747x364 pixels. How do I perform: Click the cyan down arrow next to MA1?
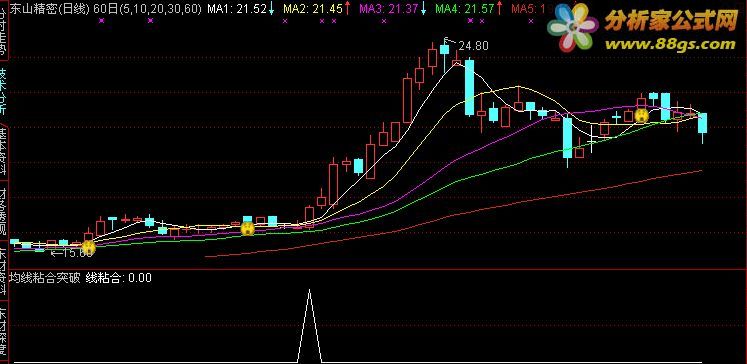[x=271, y=9]
